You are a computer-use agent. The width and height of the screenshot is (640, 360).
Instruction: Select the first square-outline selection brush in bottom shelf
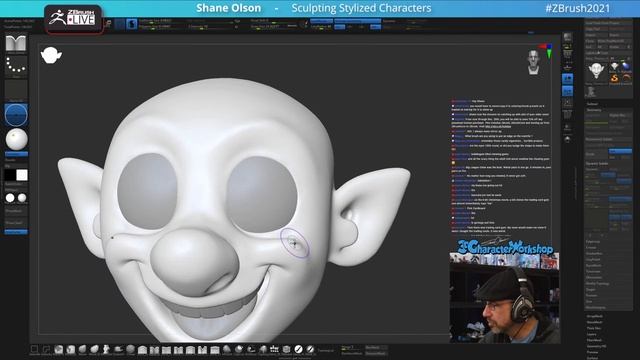[x=34, y=349]
